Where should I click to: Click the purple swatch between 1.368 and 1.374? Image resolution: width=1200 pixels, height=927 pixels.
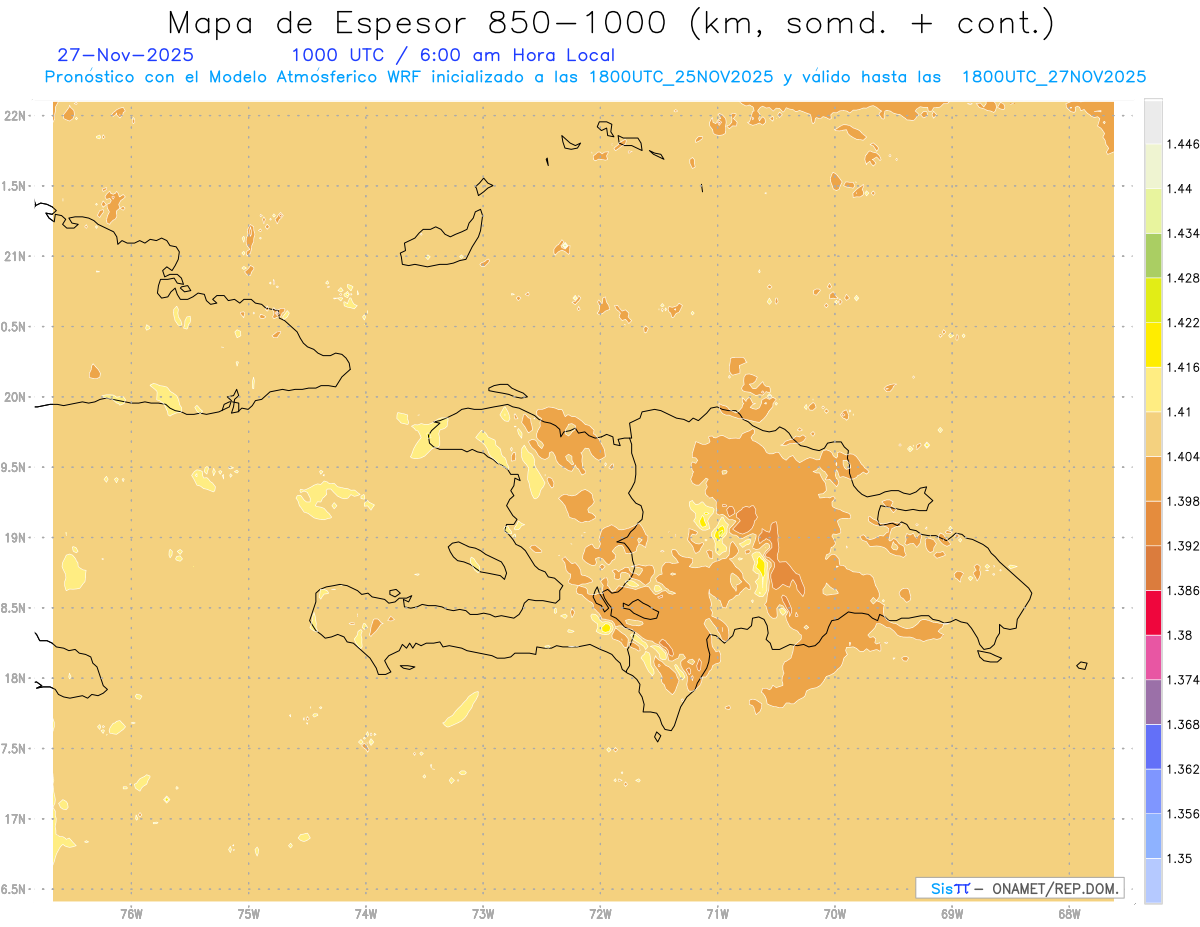(1153, 701)
